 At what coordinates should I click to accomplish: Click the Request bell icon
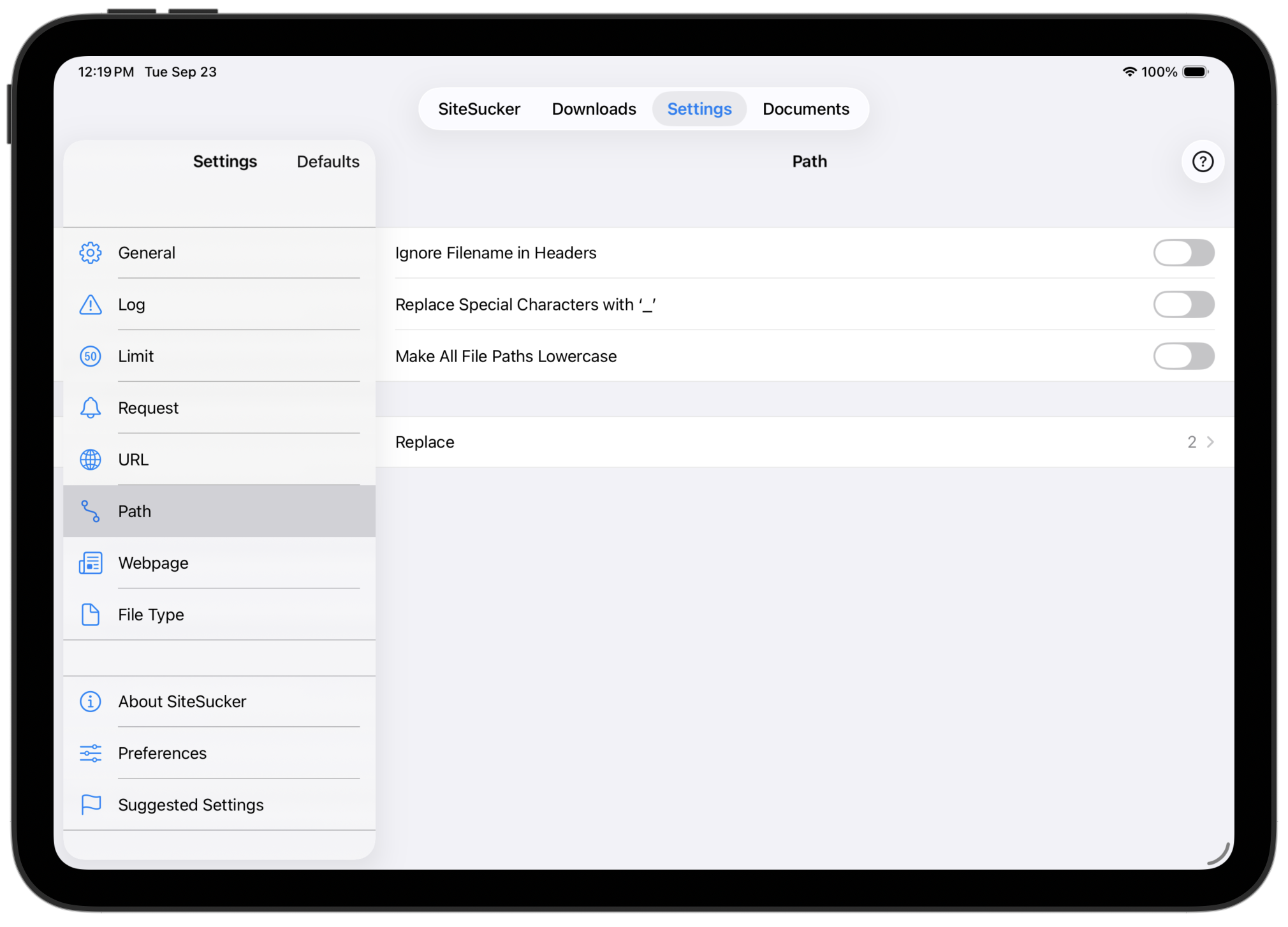pyautogui.click(x=91, y=408)
